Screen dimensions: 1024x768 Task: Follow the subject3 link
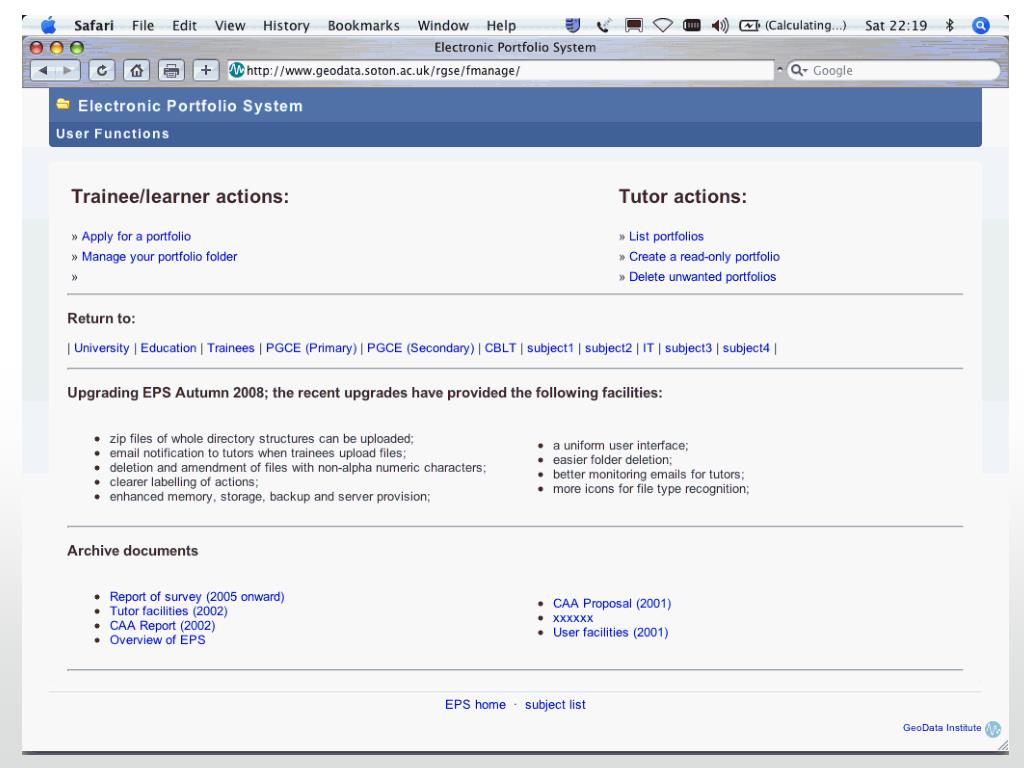[688, 348]
